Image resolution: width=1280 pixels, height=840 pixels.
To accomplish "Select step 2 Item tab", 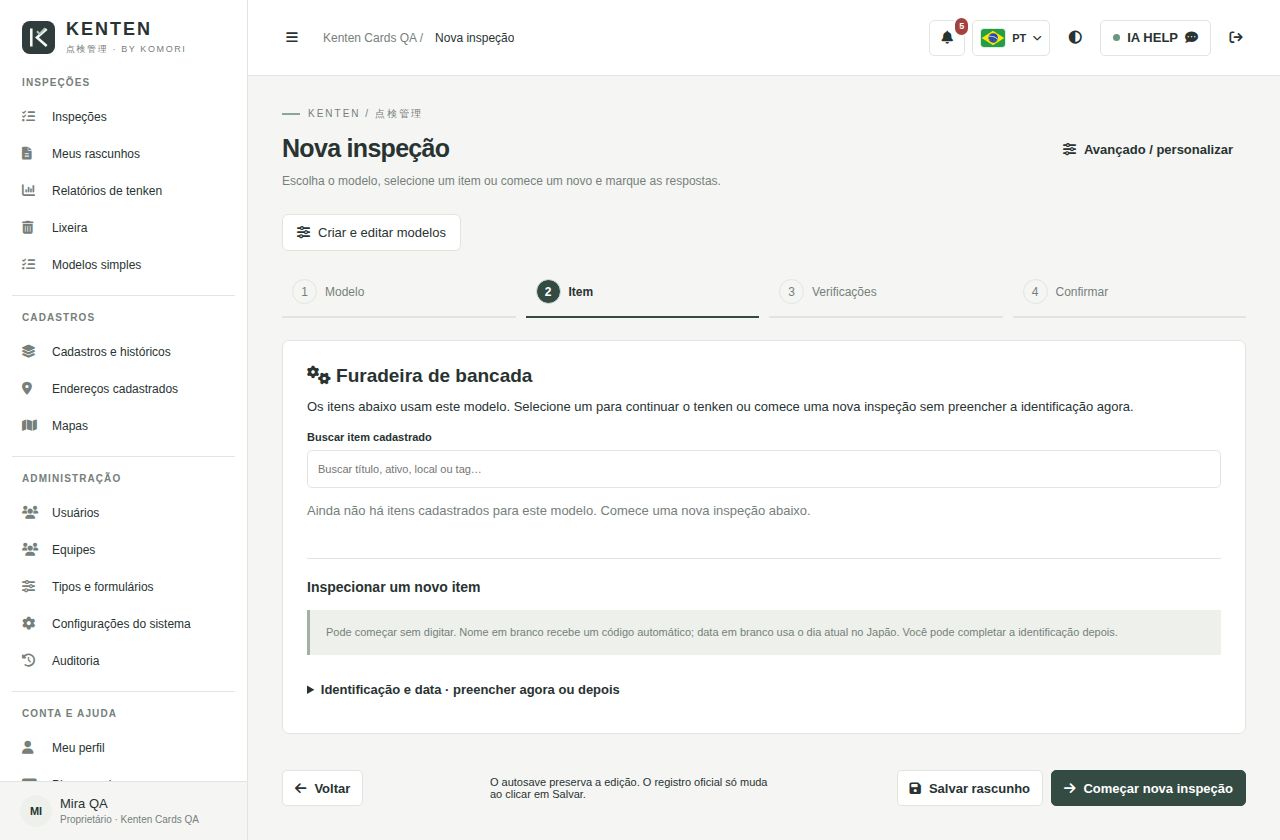I will coord(642,292).
